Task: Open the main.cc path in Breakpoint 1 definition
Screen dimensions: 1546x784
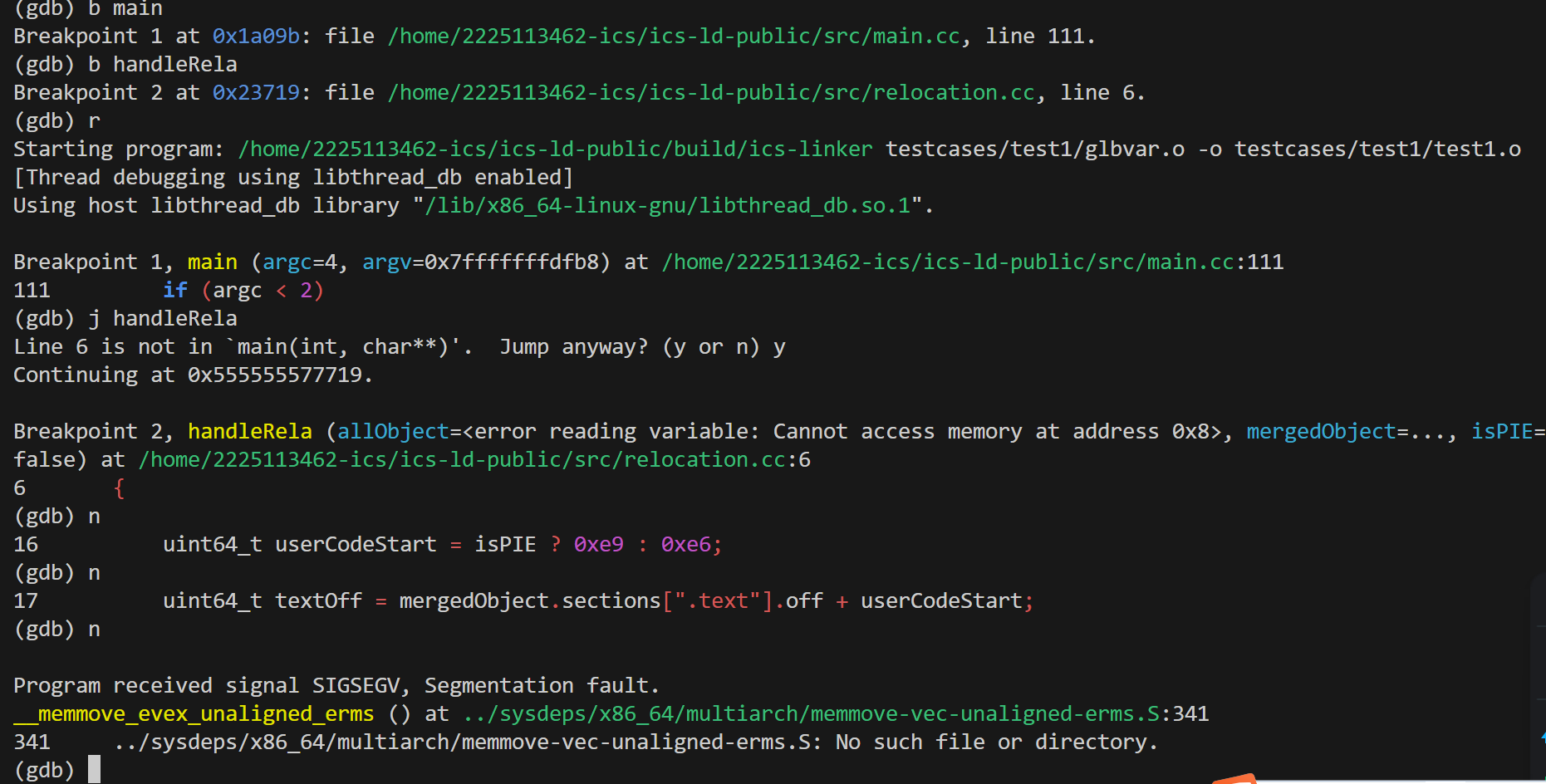Action: click(674, 37)
